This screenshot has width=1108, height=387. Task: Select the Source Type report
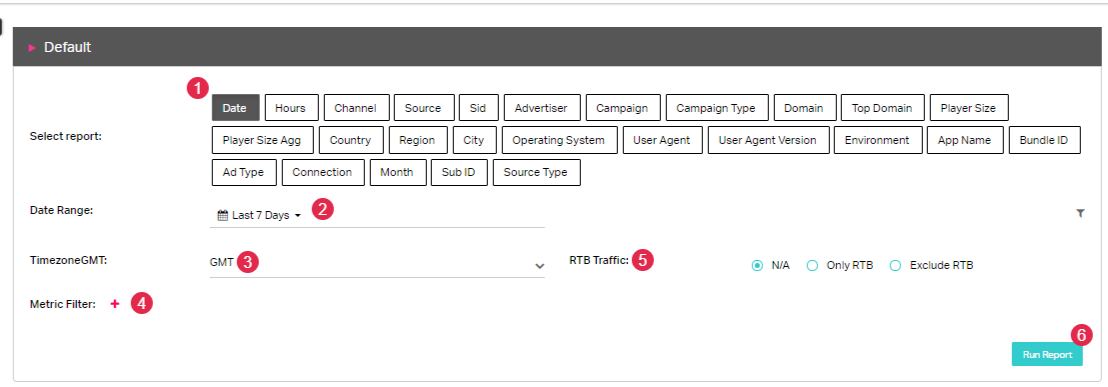pos(536,172)
